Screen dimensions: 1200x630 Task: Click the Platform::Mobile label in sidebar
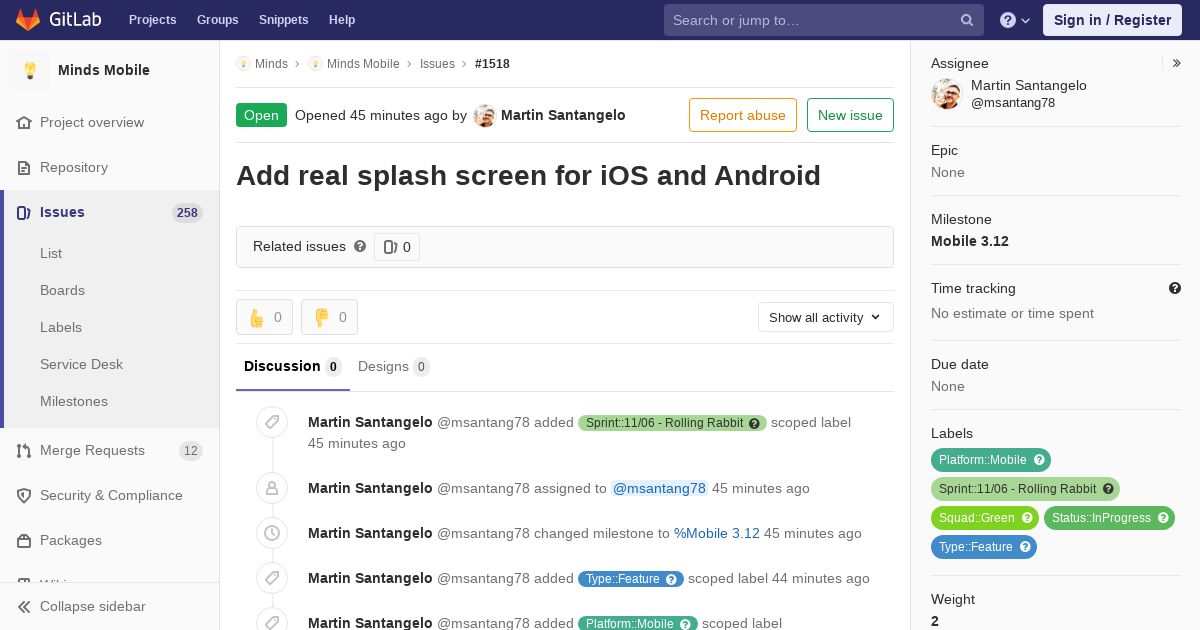pyautogui.click(x=982, y=460)
